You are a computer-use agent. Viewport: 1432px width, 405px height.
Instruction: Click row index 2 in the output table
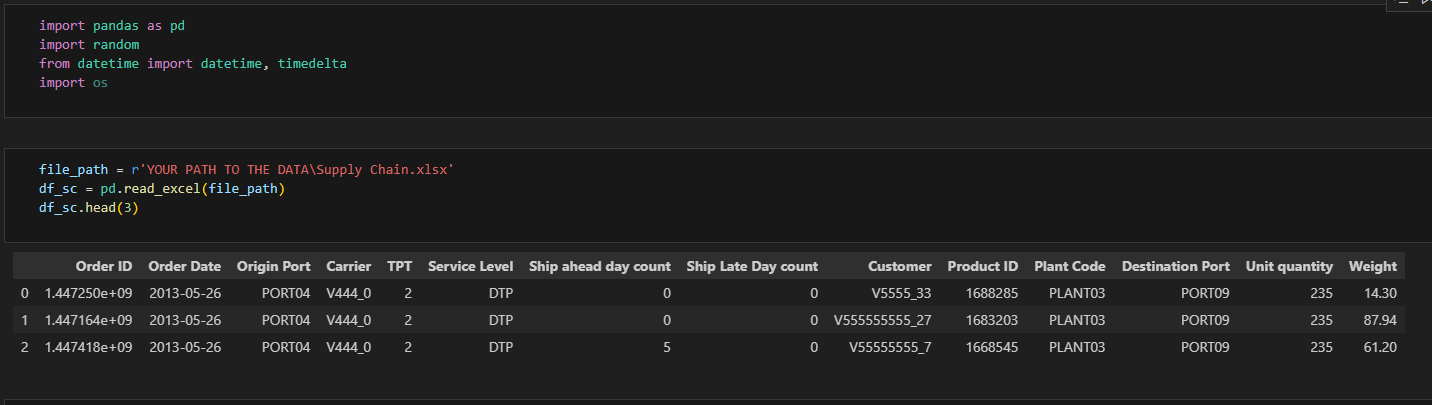point(24,347)
